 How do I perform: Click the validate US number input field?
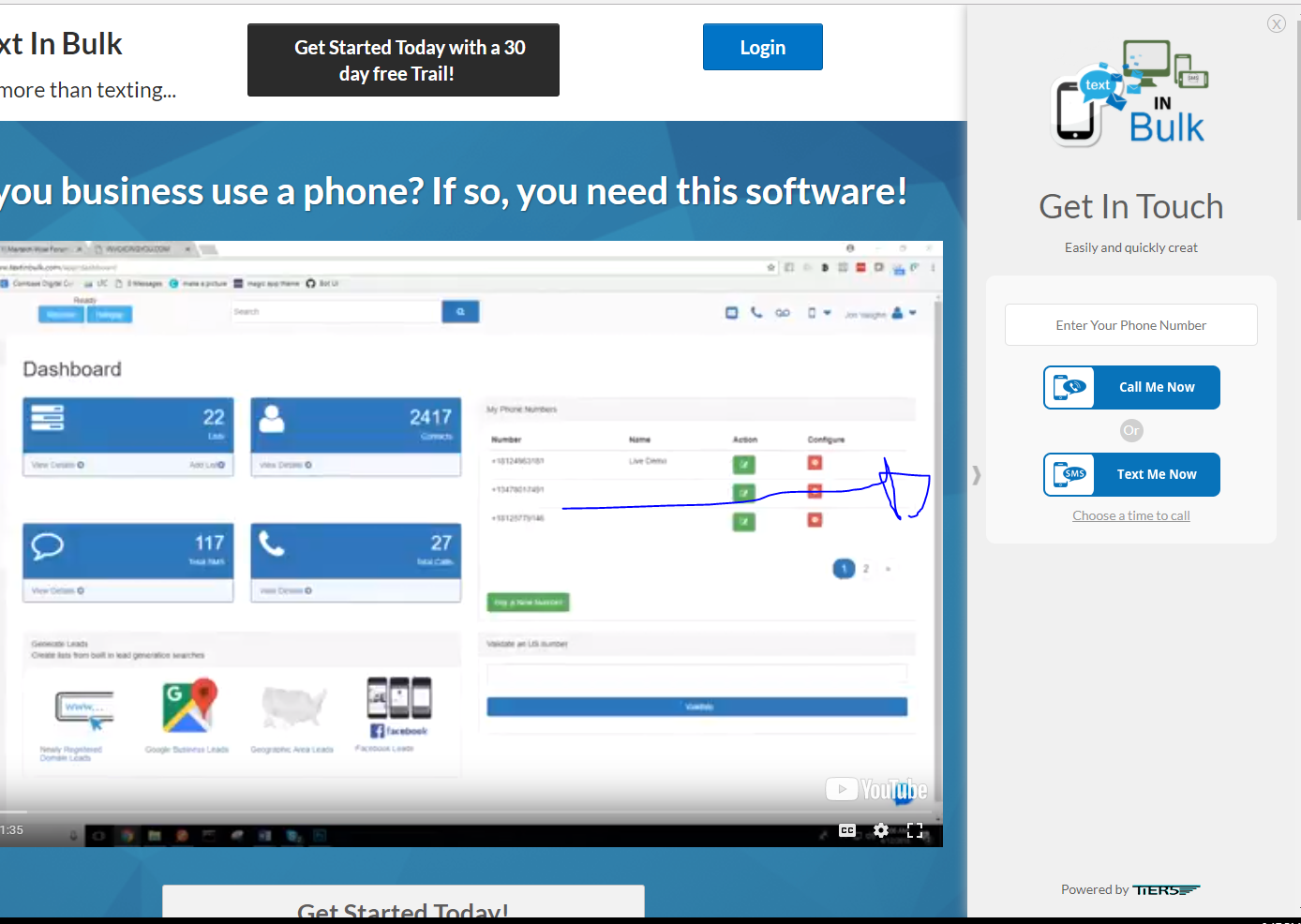[696, 674]
